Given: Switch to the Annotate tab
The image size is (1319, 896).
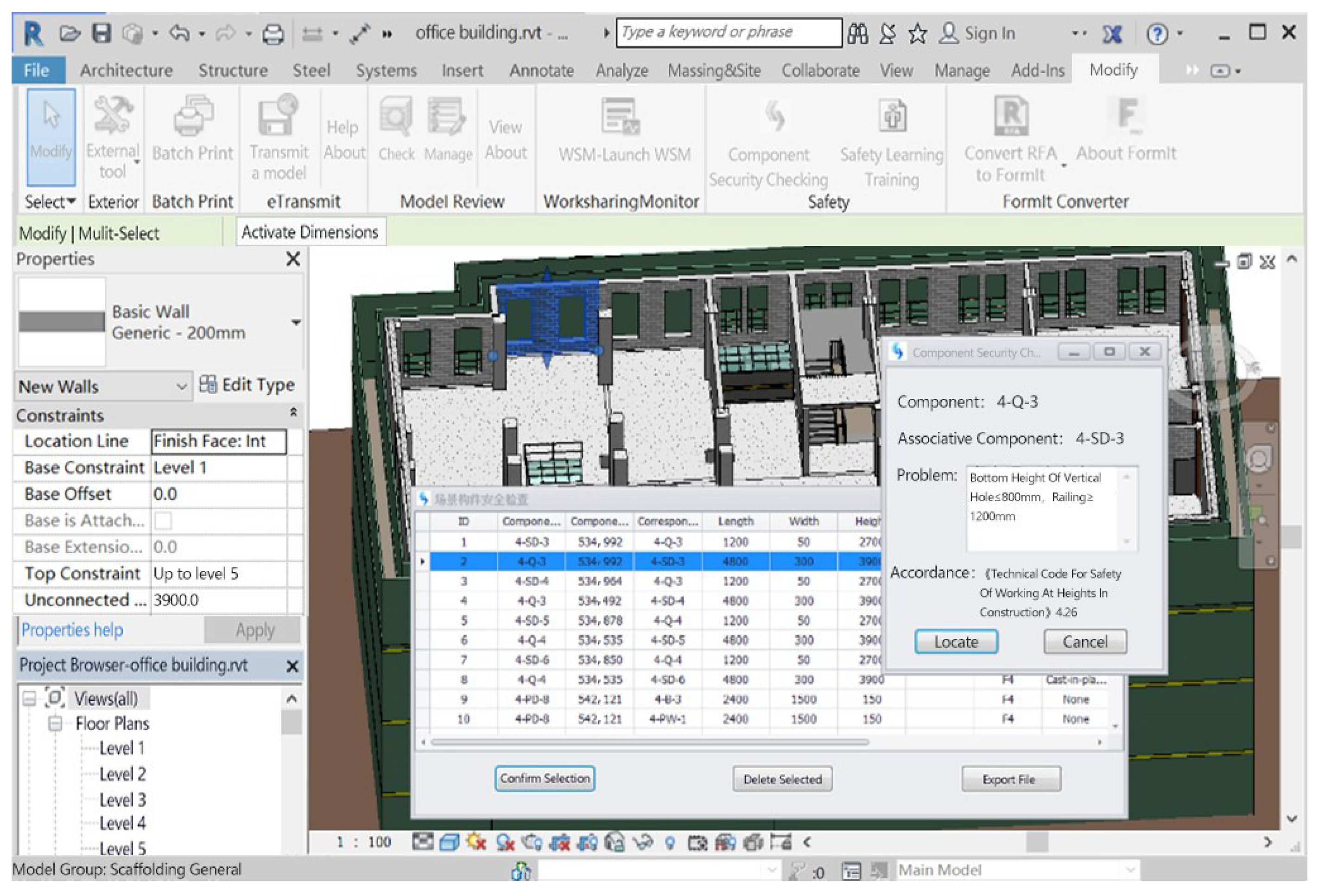Looking at the screenshot, I should 541,70.
